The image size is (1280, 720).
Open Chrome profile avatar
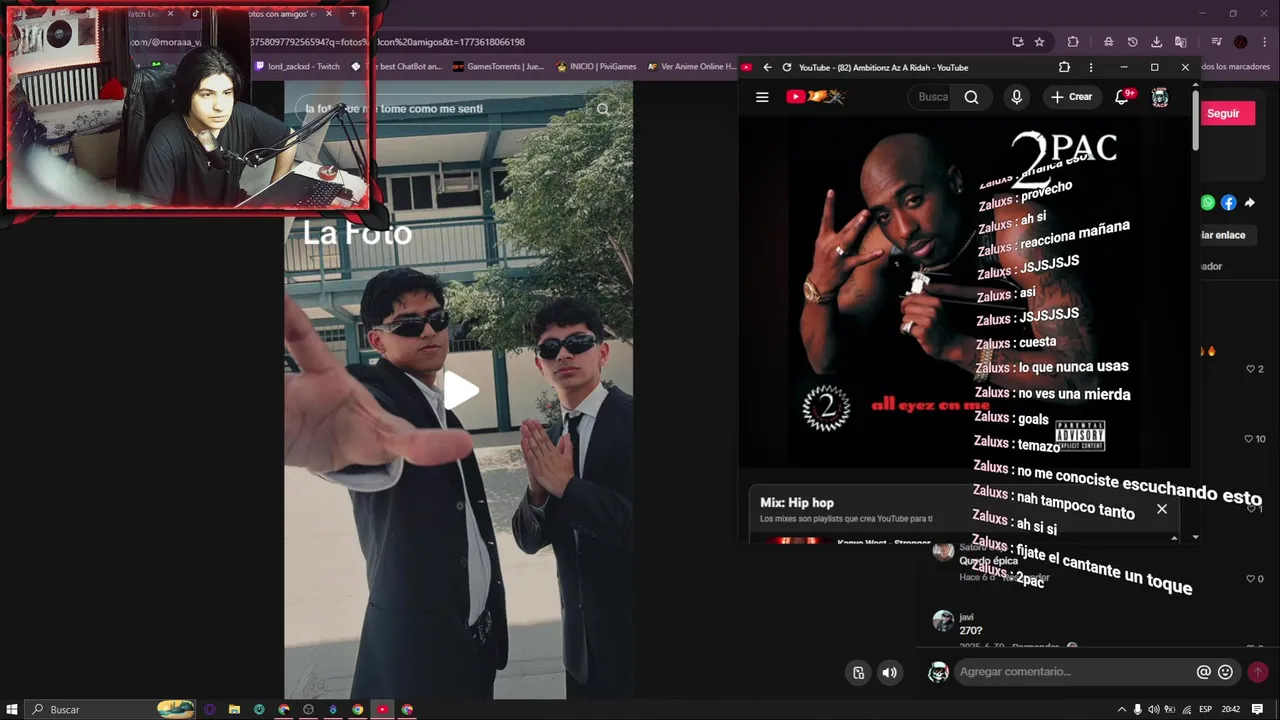click(1240, 42)
